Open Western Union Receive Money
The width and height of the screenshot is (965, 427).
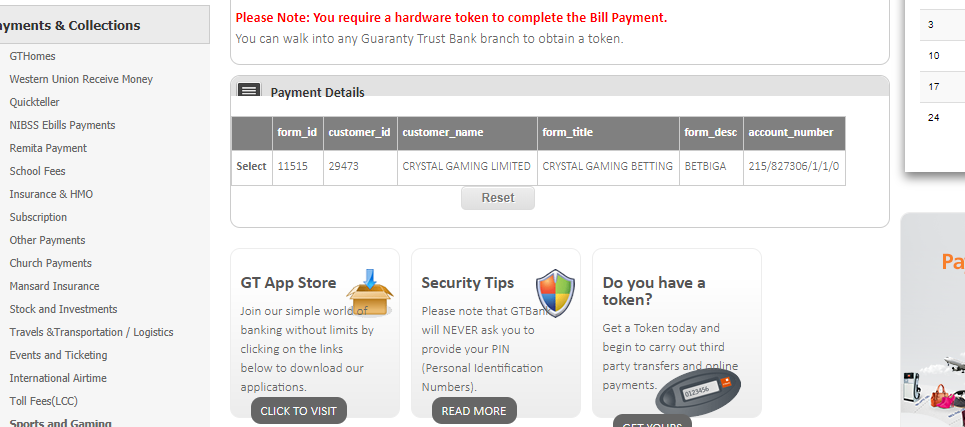coord(81,79)
